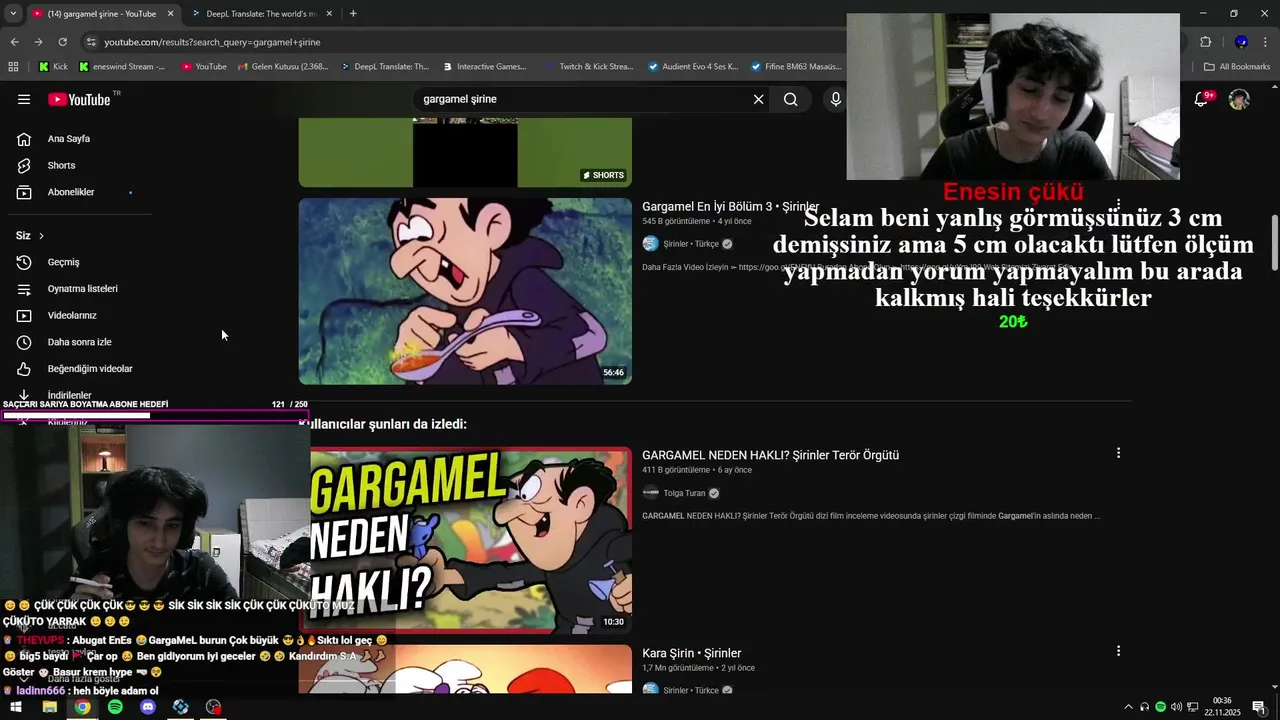Open Chrome apps grid in bookmarks bar
This screenshot has width=1280, height=720.
click(x=13, y=67)
